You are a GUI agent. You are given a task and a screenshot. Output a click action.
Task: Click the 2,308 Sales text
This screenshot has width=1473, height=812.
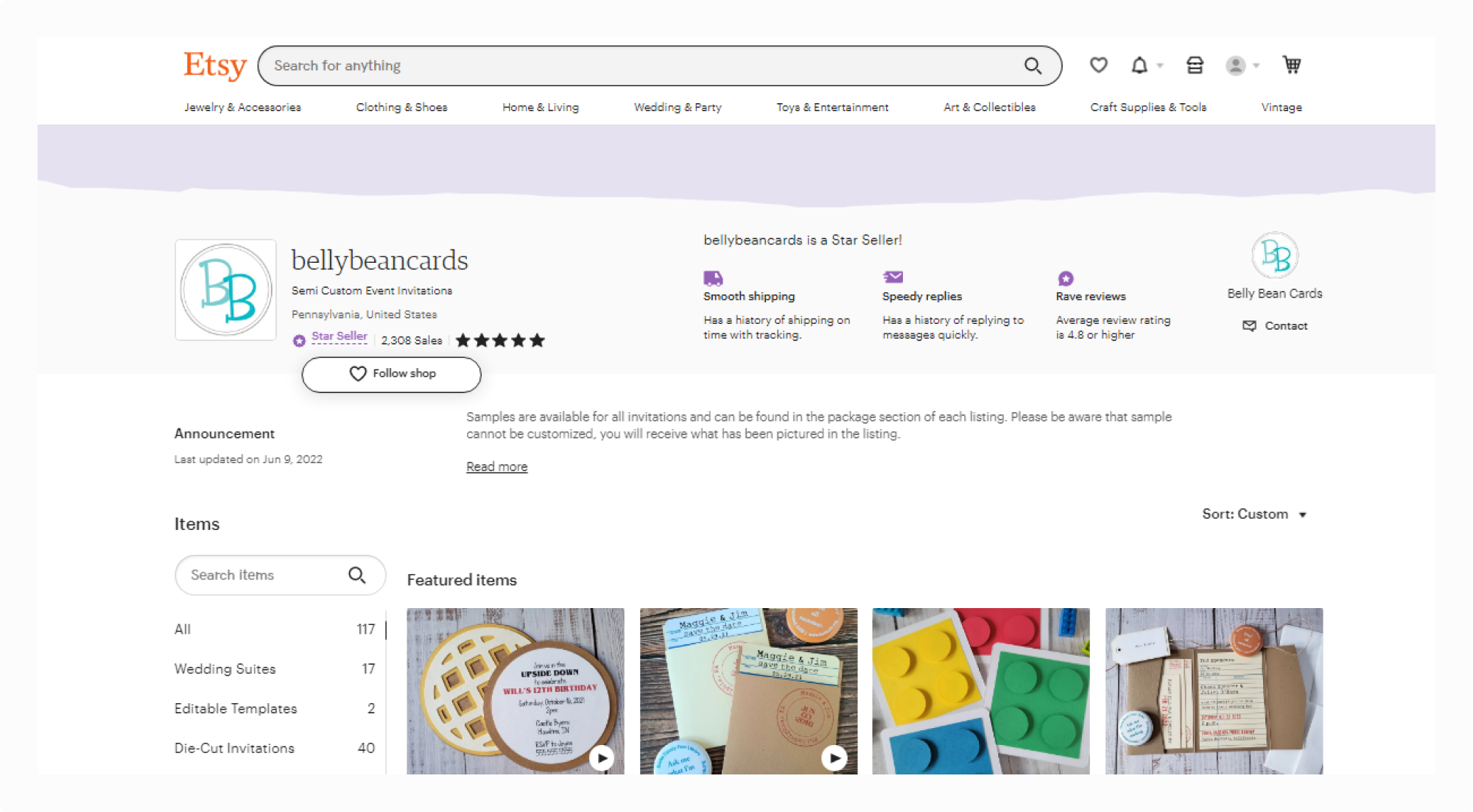click(x=412, y=340)
